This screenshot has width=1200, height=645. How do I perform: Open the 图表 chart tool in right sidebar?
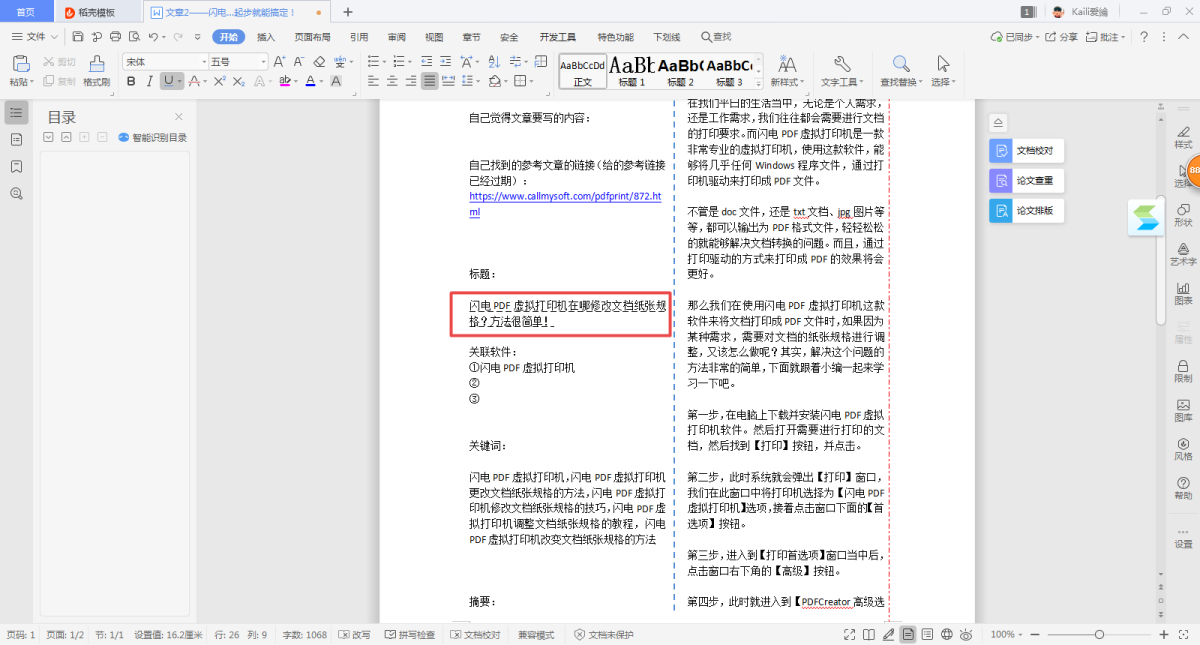[1183, 290]
